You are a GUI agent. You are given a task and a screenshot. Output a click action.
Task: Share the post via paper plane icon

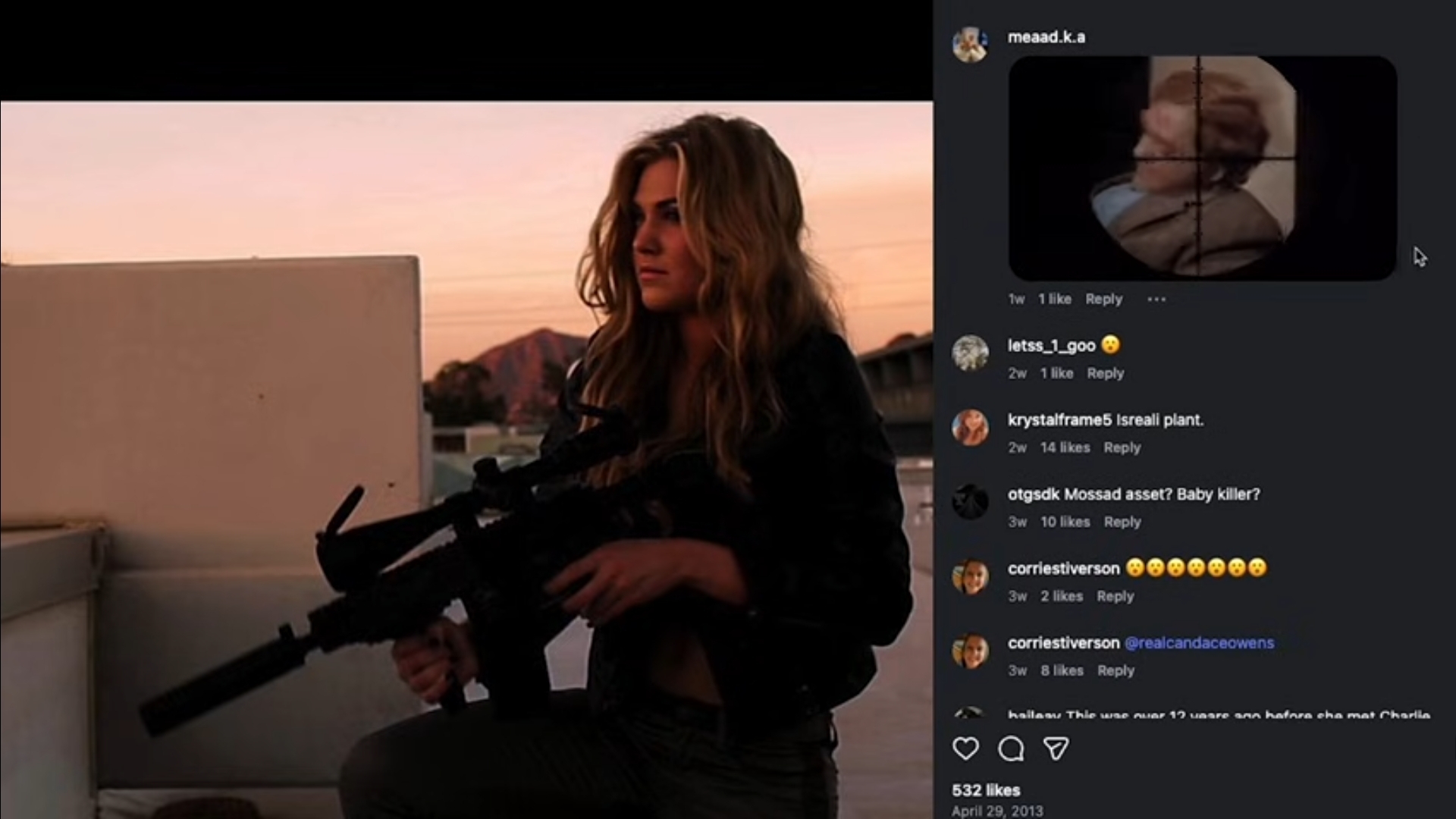coord(1056,748)
